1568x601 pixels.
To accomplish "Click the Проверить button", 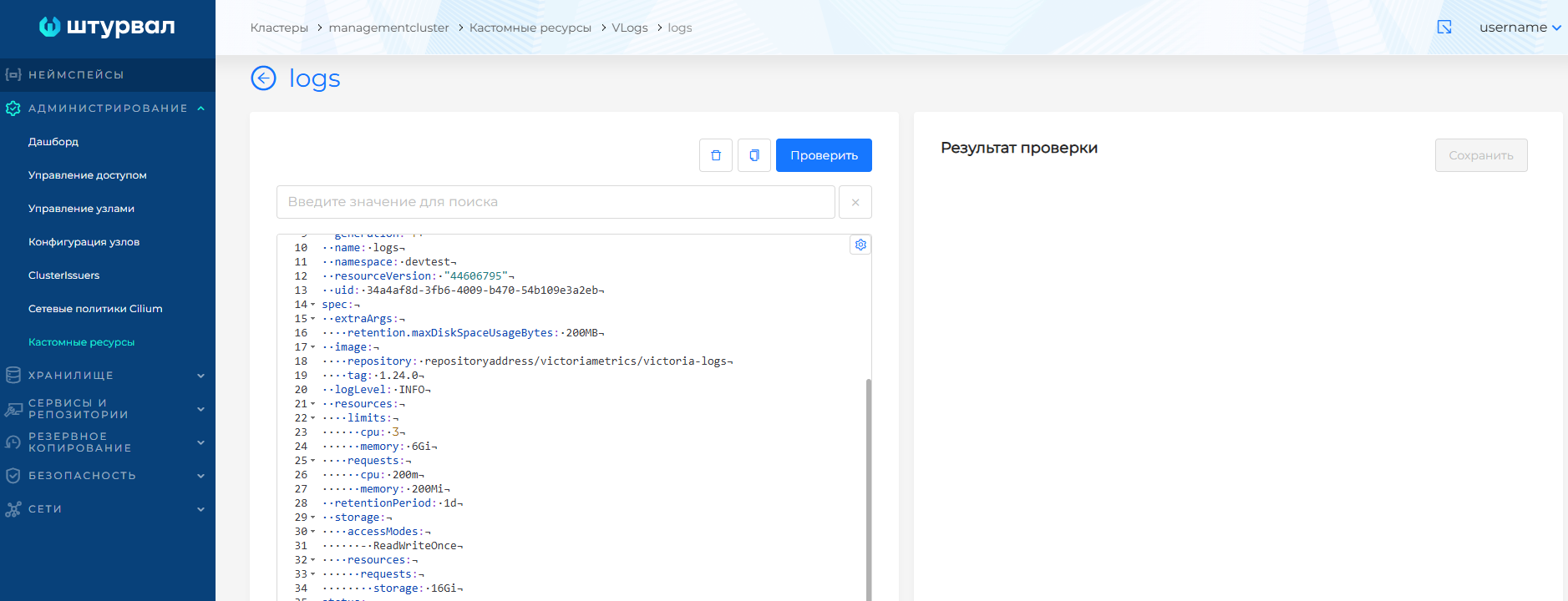I will pos(824,155).
